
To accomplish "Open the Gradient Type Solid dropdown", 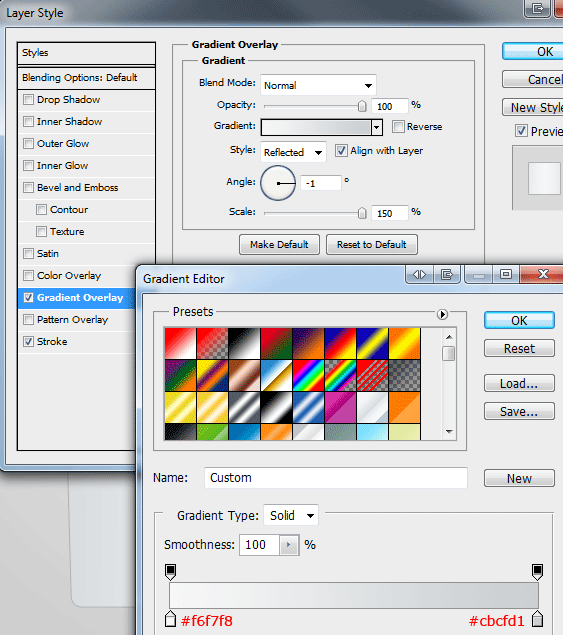I will click(291, 516).
